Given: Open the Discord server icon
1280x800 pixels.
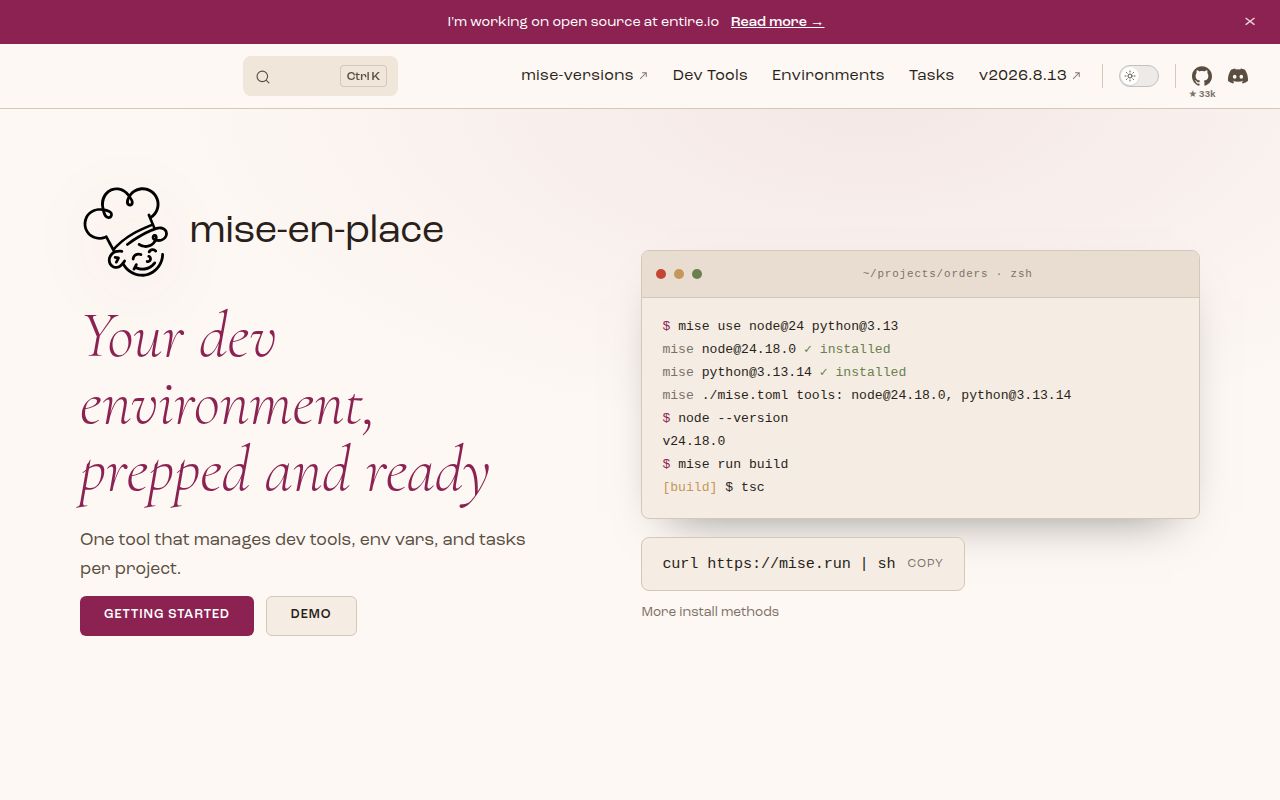Looking at the screenshot, I should 1238,75.
